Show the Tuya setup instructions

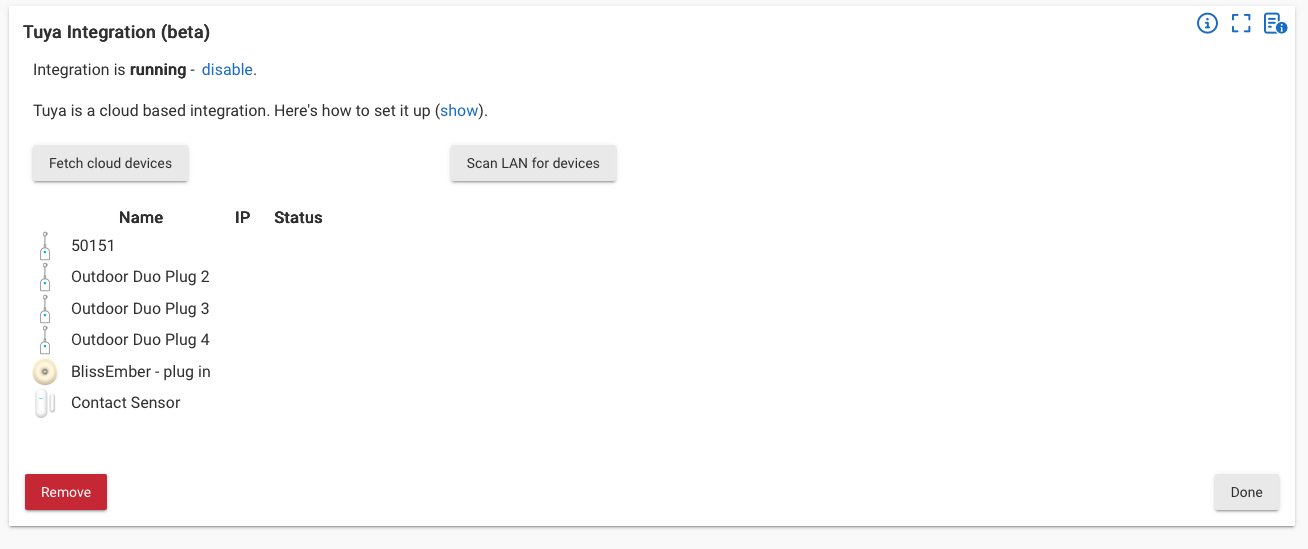[460, 110]
